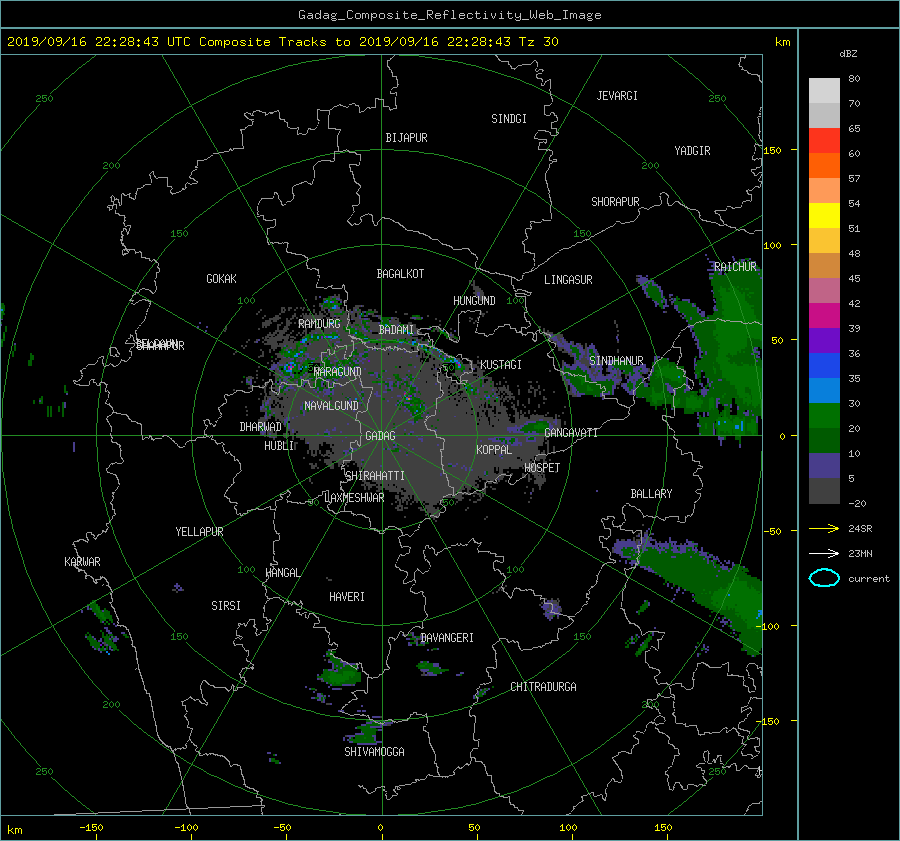Click the km unit label at bottom left
Image resolution: width=900 pixels, height=841 pixels.
14,830
